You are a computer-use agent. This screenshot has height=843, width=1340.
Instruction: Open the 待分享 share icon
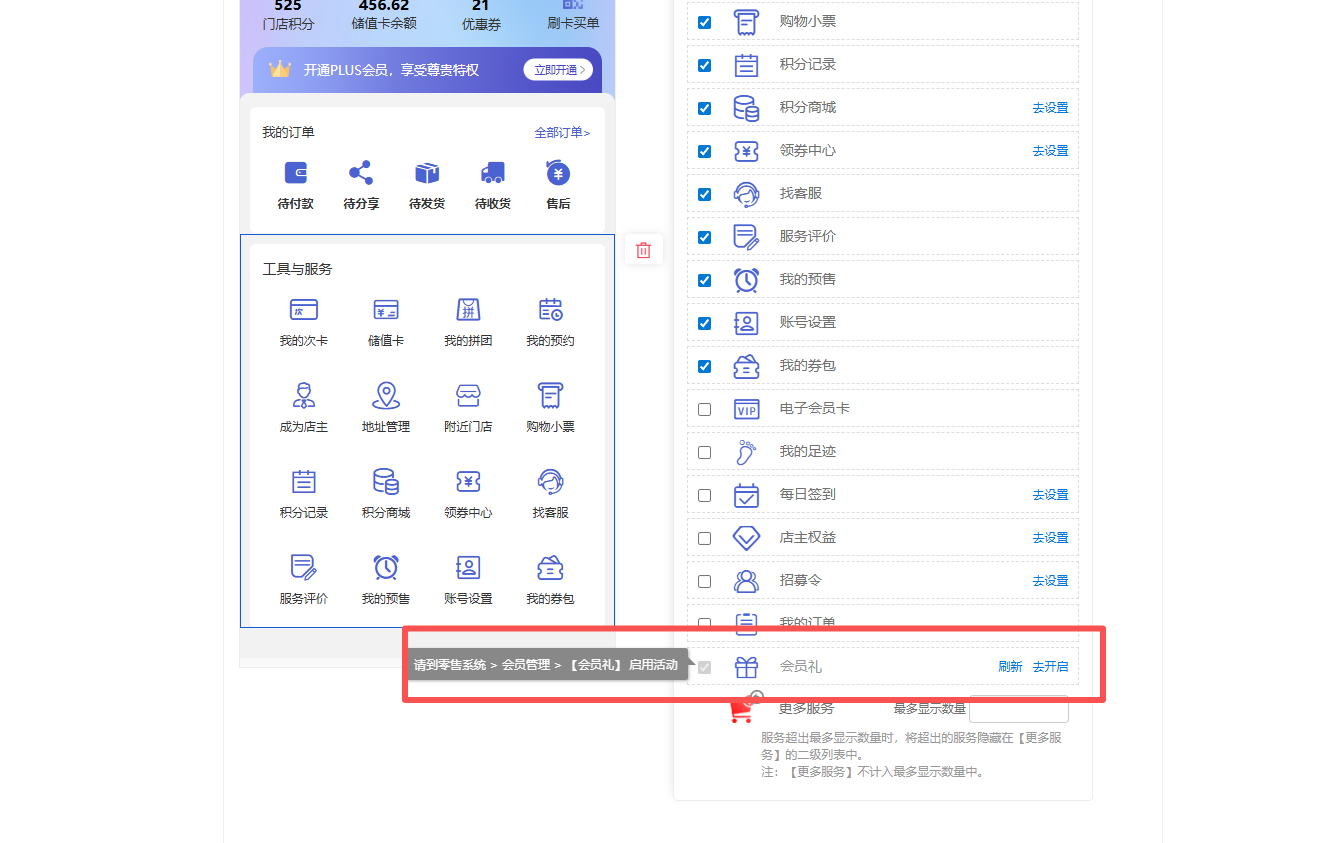click(361, 174)
